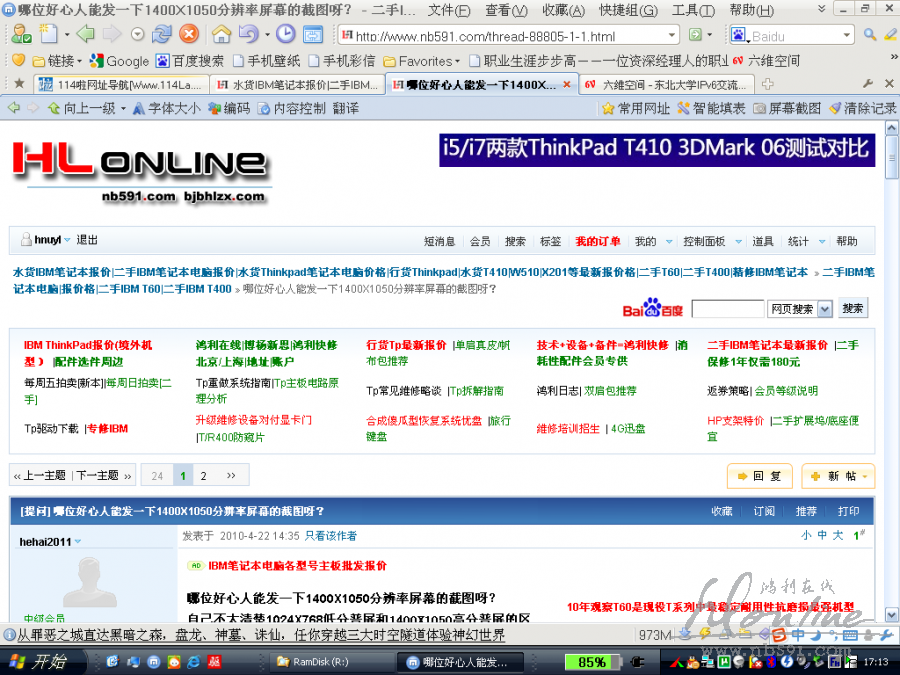Click the 回复 reply button
This screenshot has height=675, width=900.
pos(759,476)
